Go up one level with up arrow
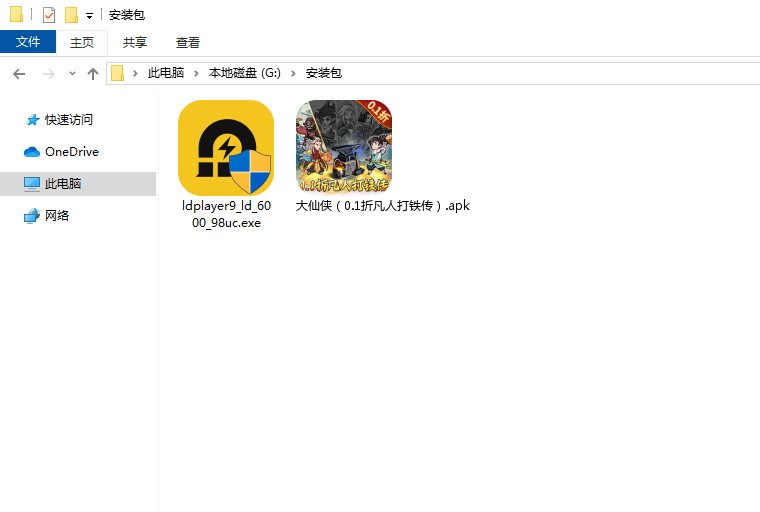The width and height of the screenshot is (760, 512). 93,73
